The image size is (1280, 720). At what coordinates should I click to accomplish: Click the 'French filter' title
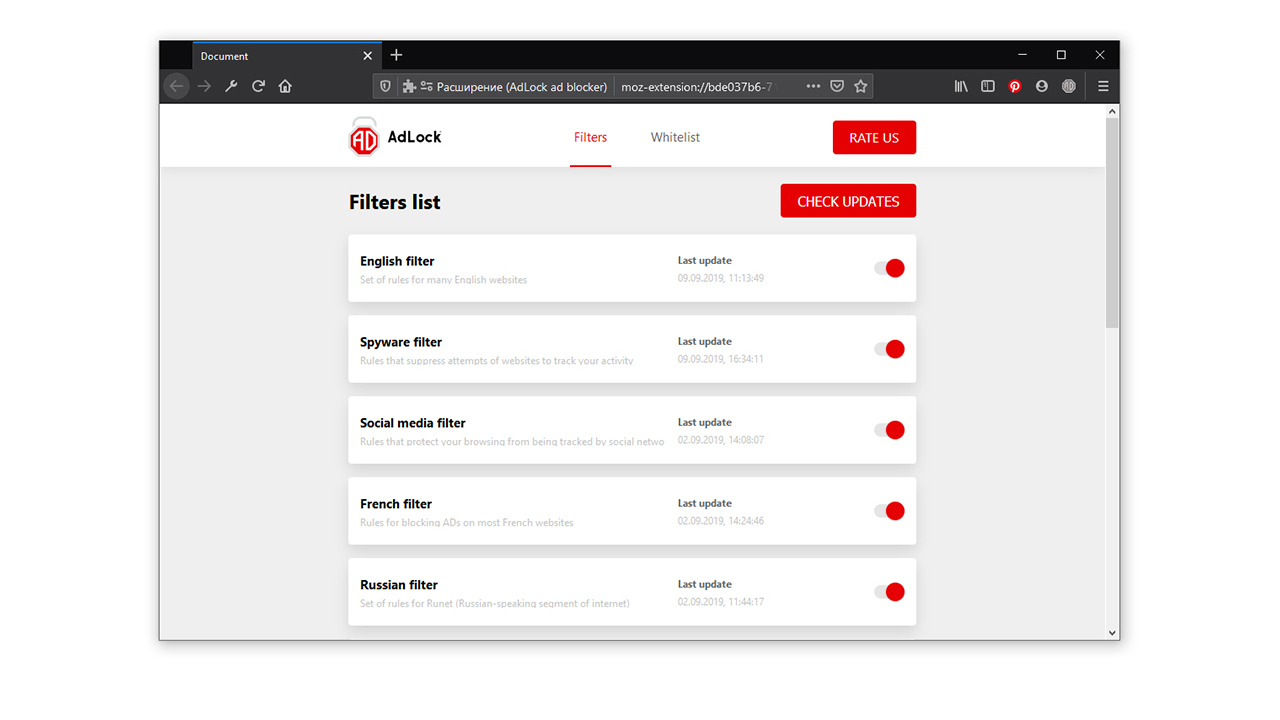[396, 504]
